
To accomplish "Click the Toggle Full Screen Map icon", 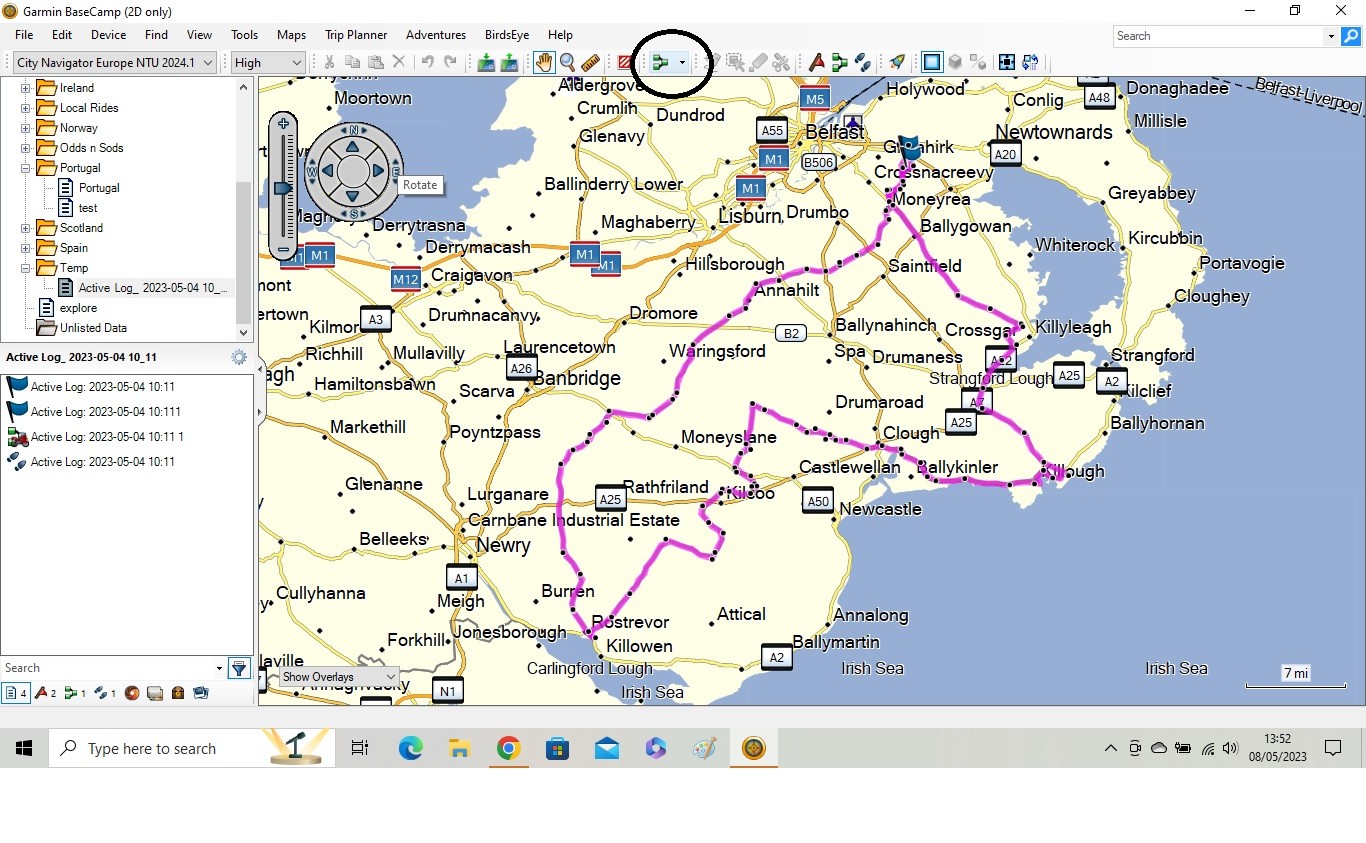I will 1006,62.
